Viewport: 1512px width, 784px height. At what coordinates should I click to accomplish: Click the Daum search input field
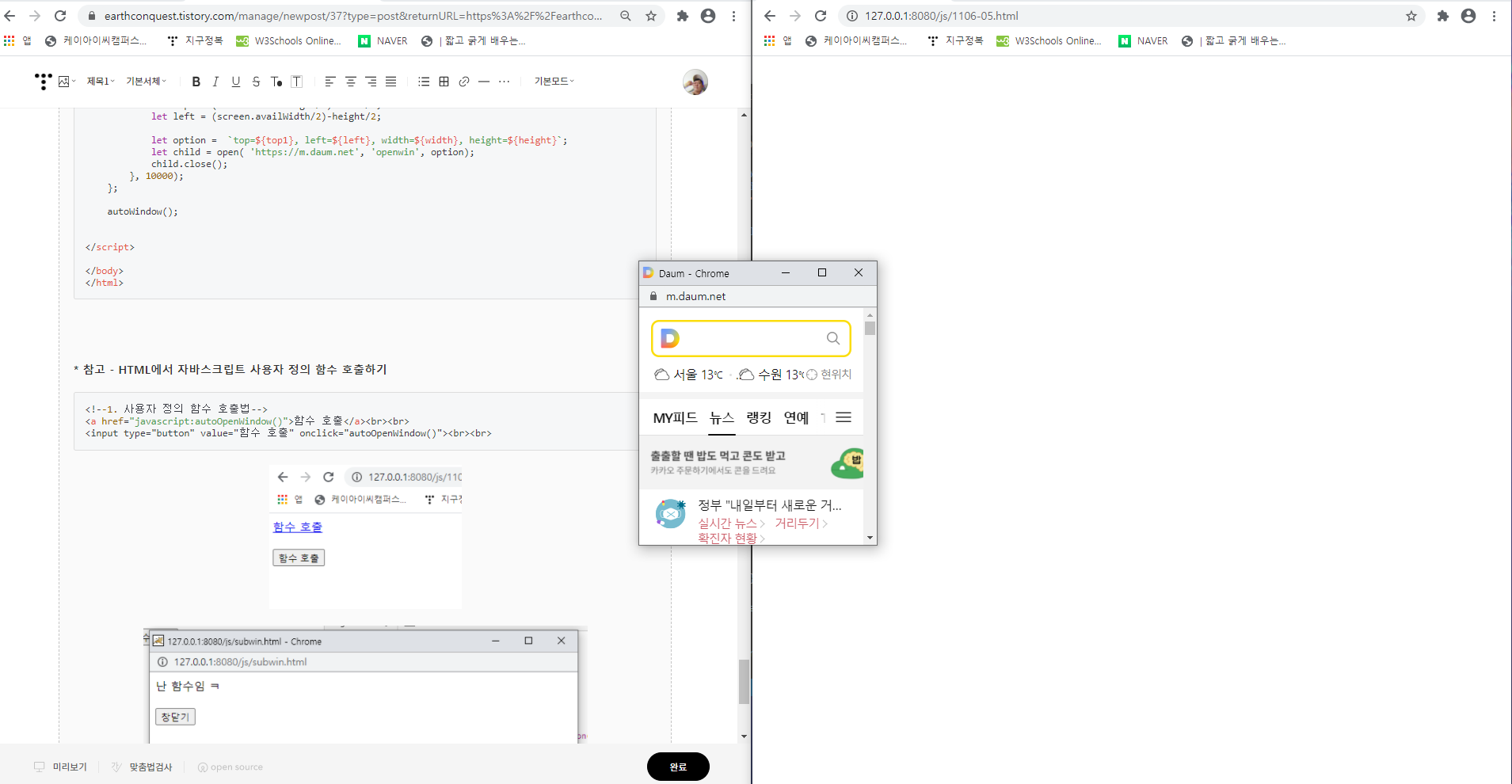point(752,338)
